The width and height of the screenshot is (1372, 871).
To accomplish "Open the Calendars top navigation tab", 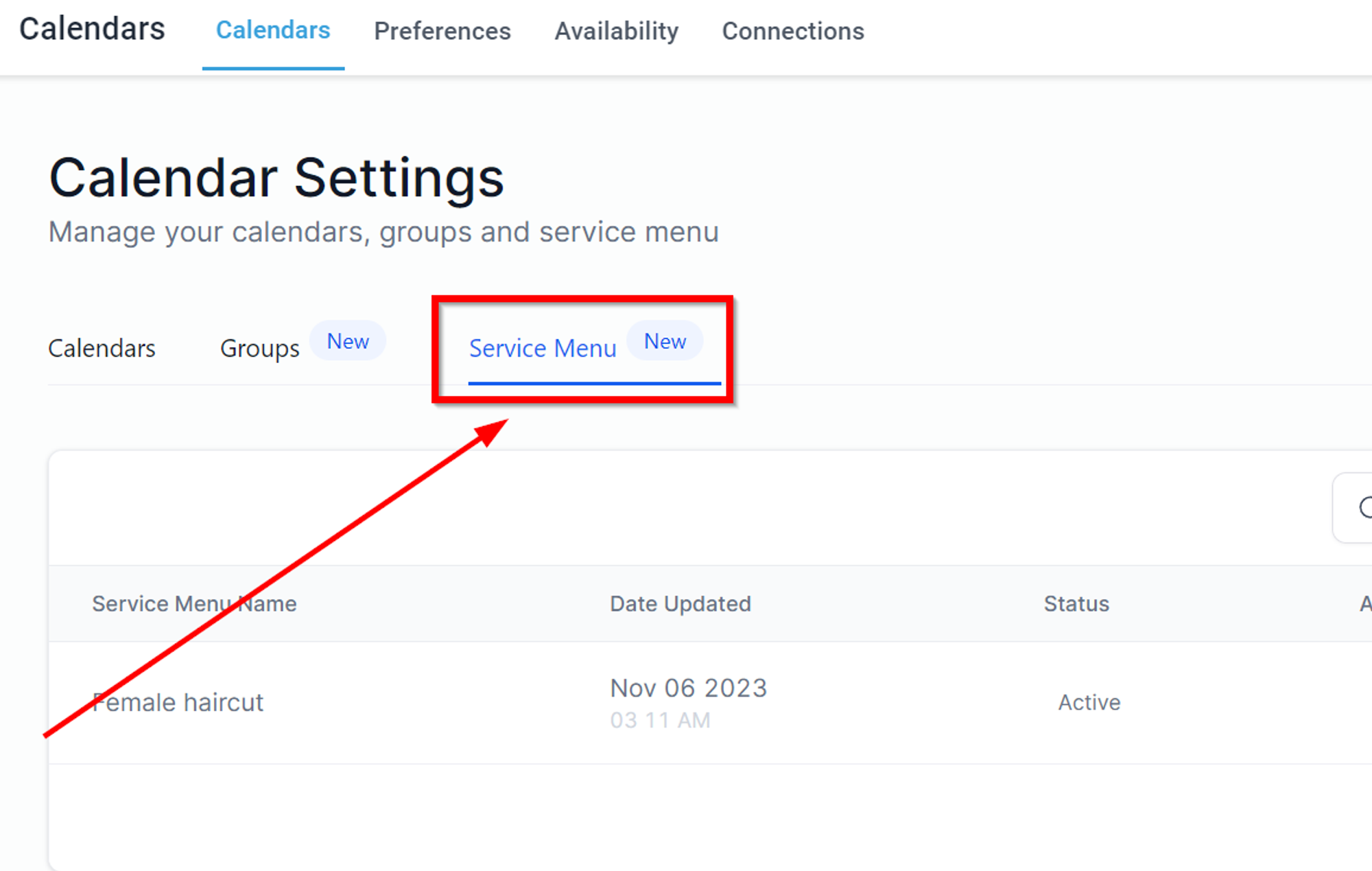I will point(273,31).
